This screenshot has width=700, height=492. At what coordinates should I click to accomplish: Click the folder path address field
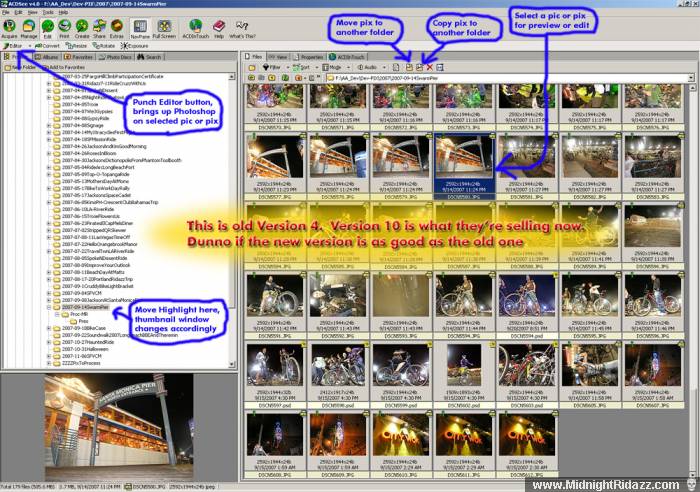coord(508,78)
